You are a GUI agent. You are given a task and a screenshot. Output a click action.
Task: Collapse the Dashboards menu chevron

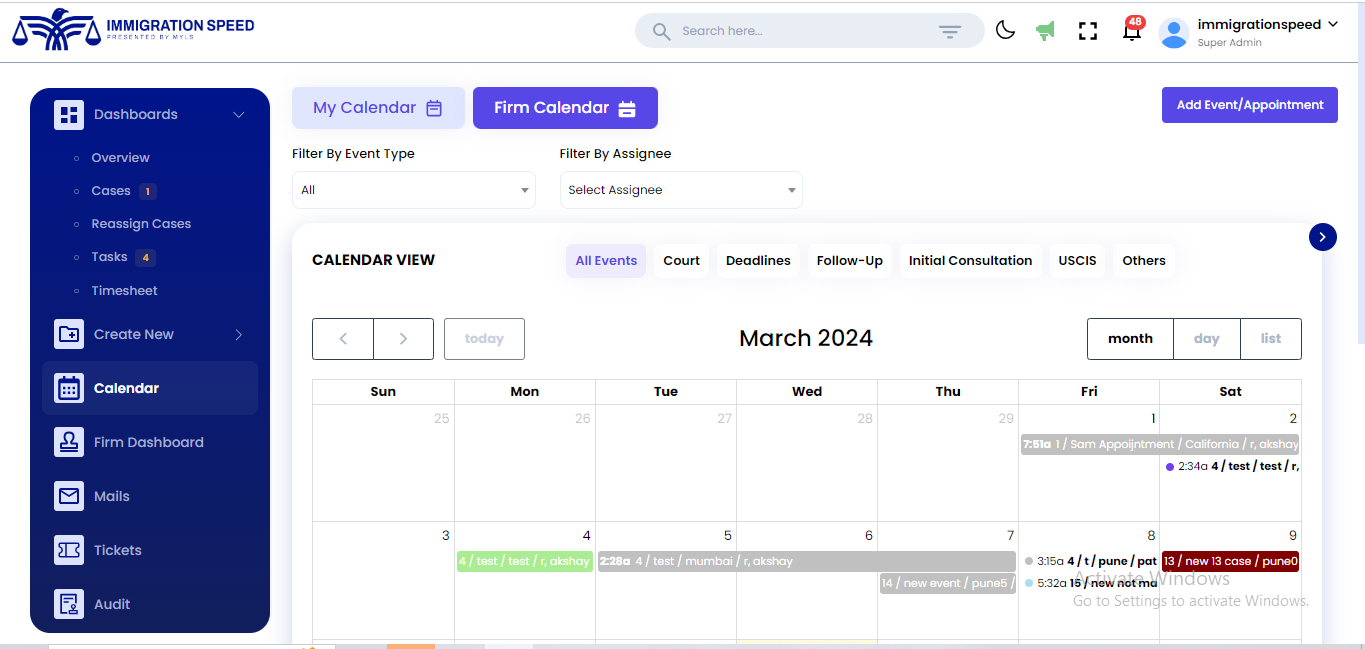(238, 115)
